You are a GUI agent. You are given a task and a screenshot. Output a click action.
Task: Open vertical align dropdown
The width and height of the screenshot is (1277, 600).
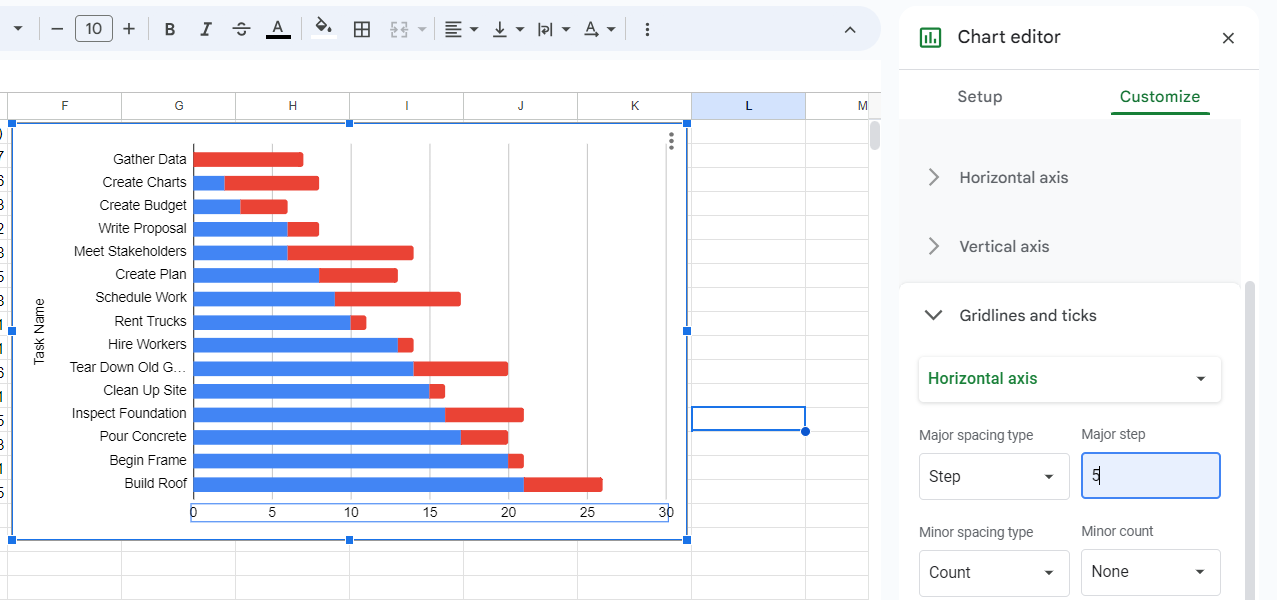point(508,29)
